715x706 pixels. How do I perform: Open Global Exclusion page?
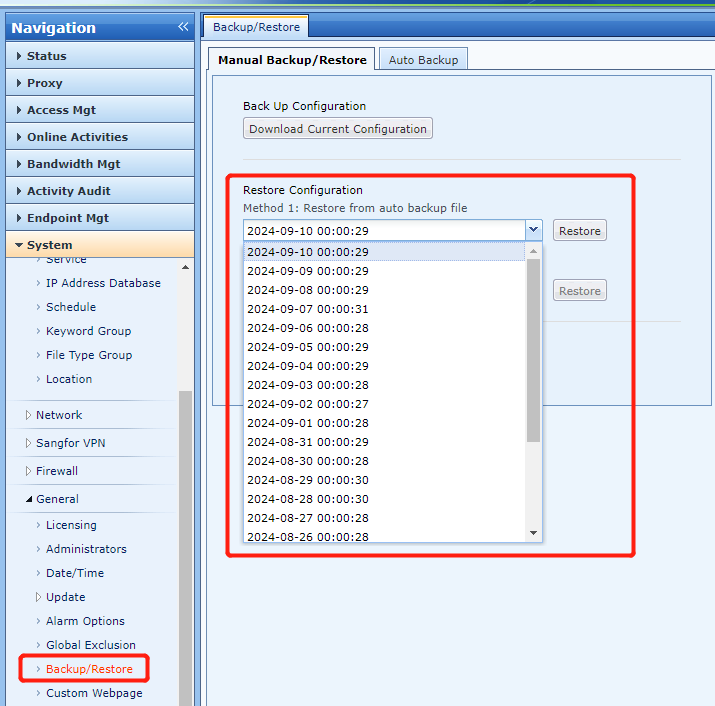(x=91, y=645)
